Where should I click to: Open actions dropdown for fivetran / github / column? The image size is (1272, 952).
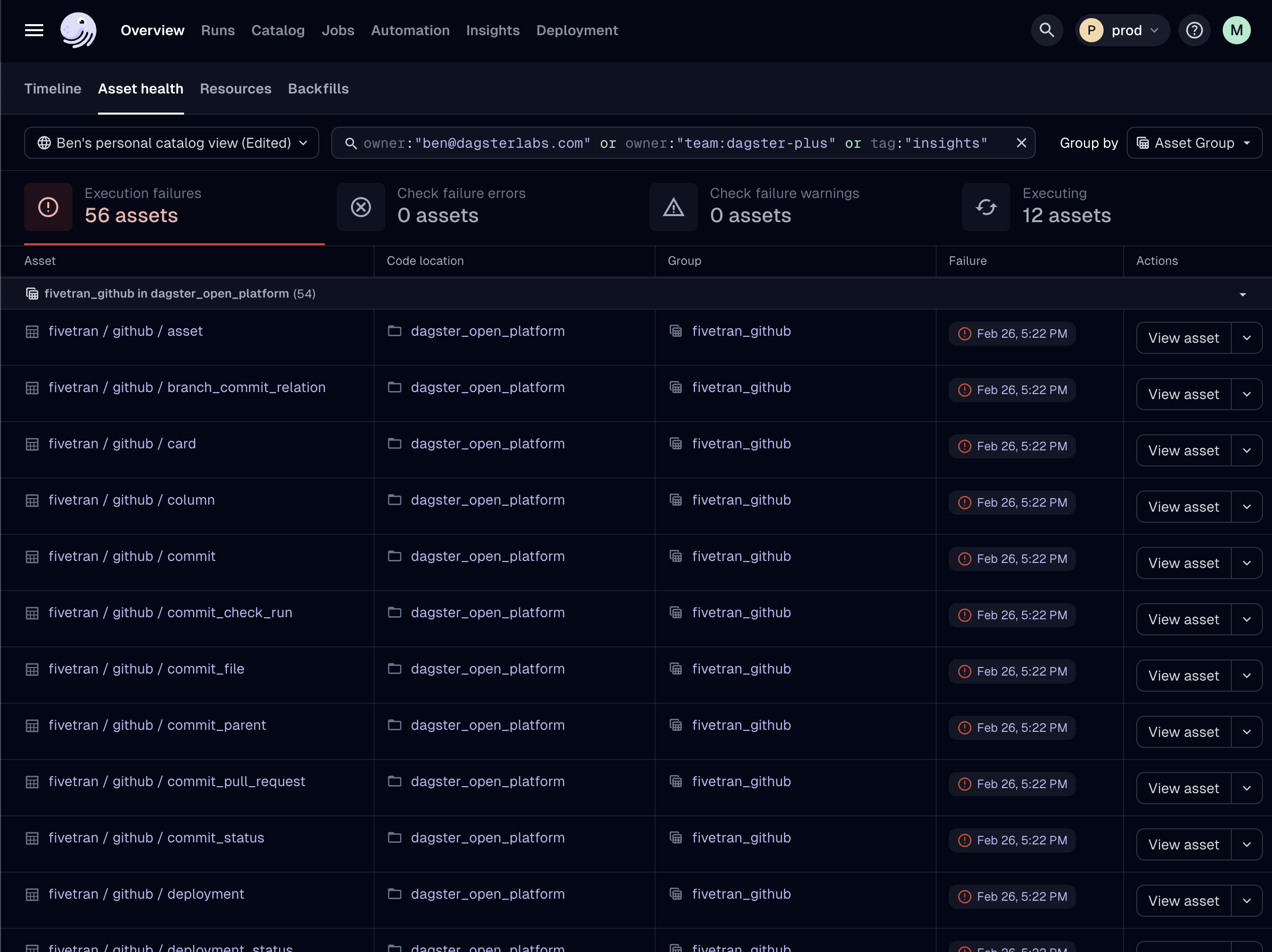click(x=1246, y=507)
